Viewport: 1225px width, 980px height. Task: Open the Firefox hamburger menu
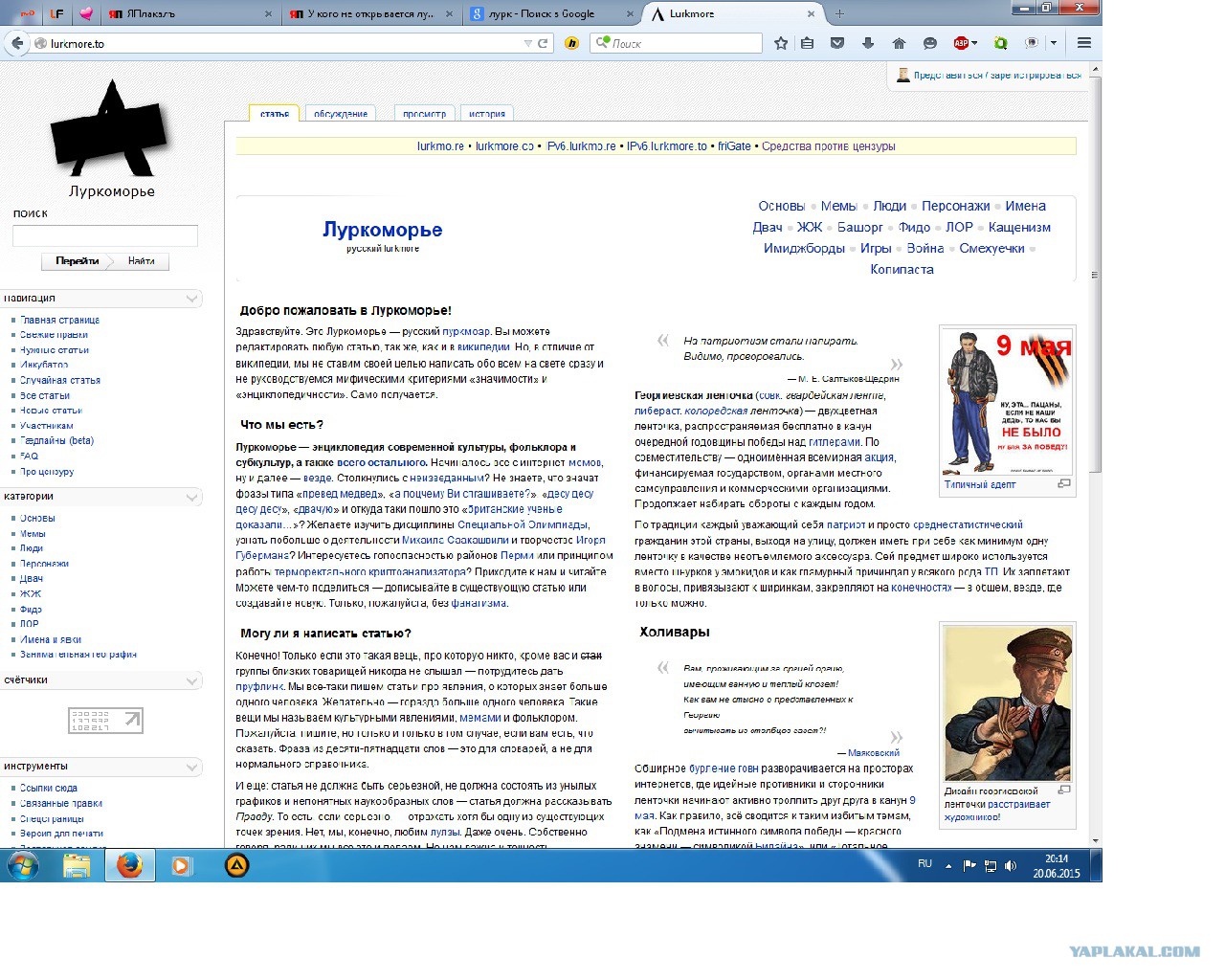click(x=1084, y=43)
